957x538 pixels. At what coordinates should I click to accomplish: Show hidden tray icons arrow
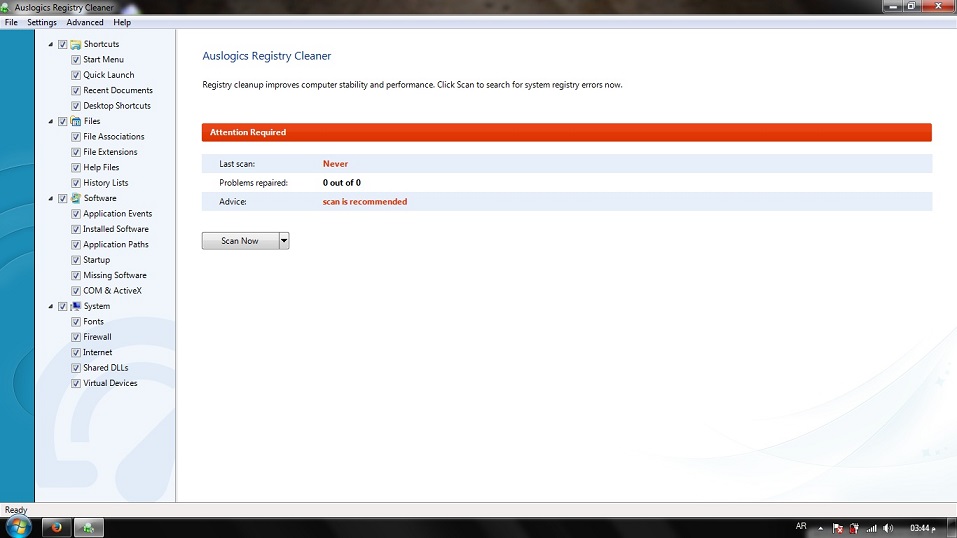coord(820,528)
